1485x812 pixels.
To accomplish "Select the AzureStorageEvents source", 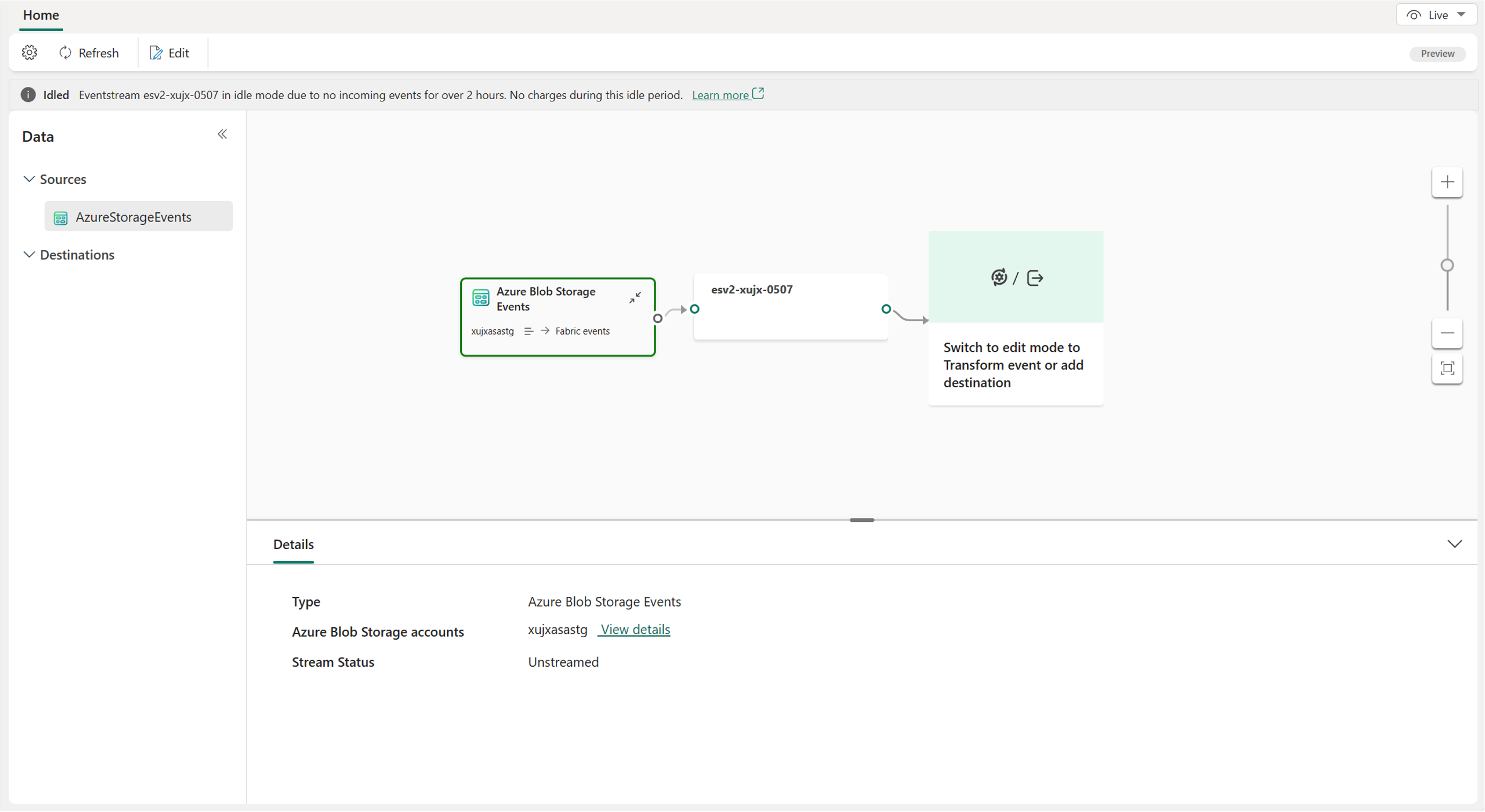I will click(x=139, y=217).
